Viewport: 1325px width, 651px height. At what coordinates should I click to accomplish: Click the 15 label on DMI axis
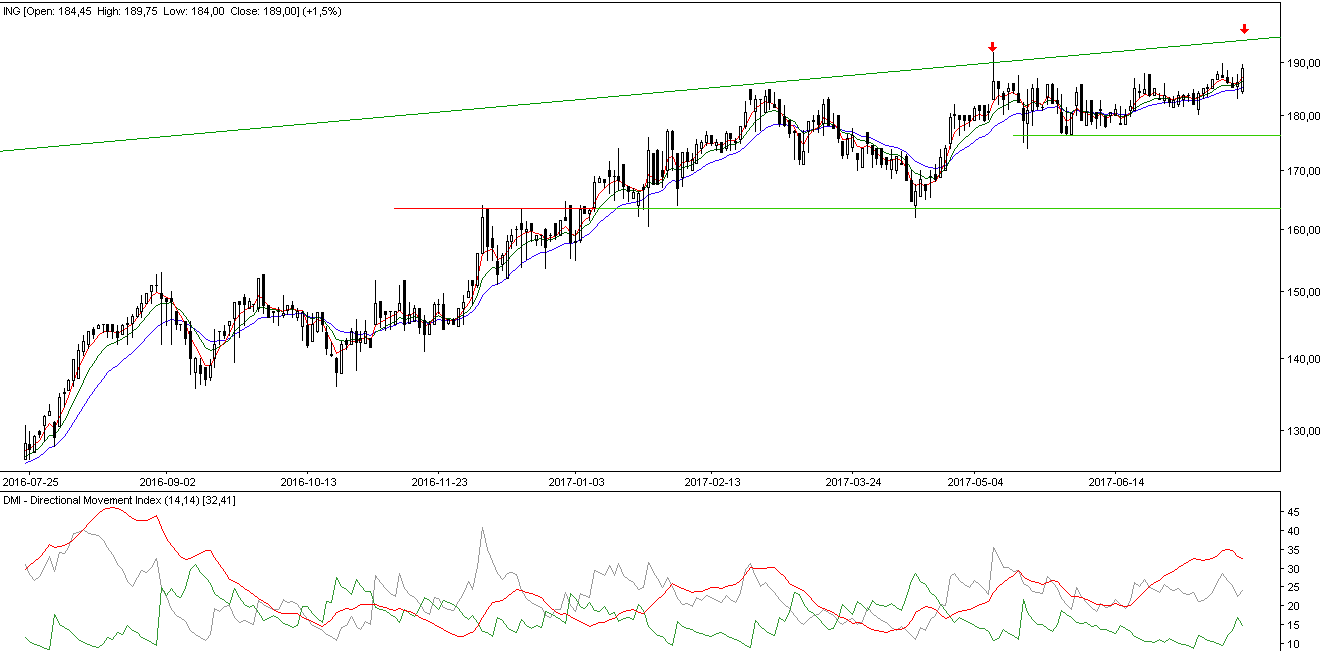pyautogui.click(x=1293, y=625)
